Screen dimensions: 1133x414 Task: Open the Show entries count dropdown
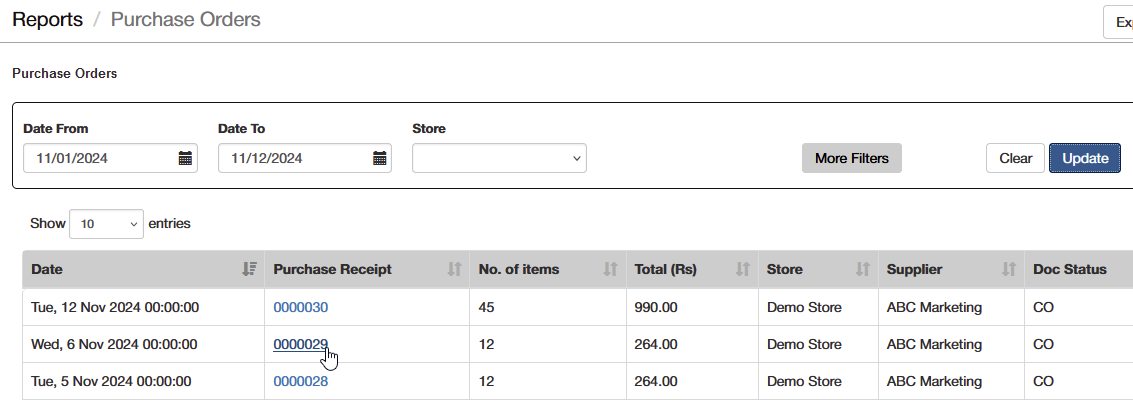coord(106,224)
